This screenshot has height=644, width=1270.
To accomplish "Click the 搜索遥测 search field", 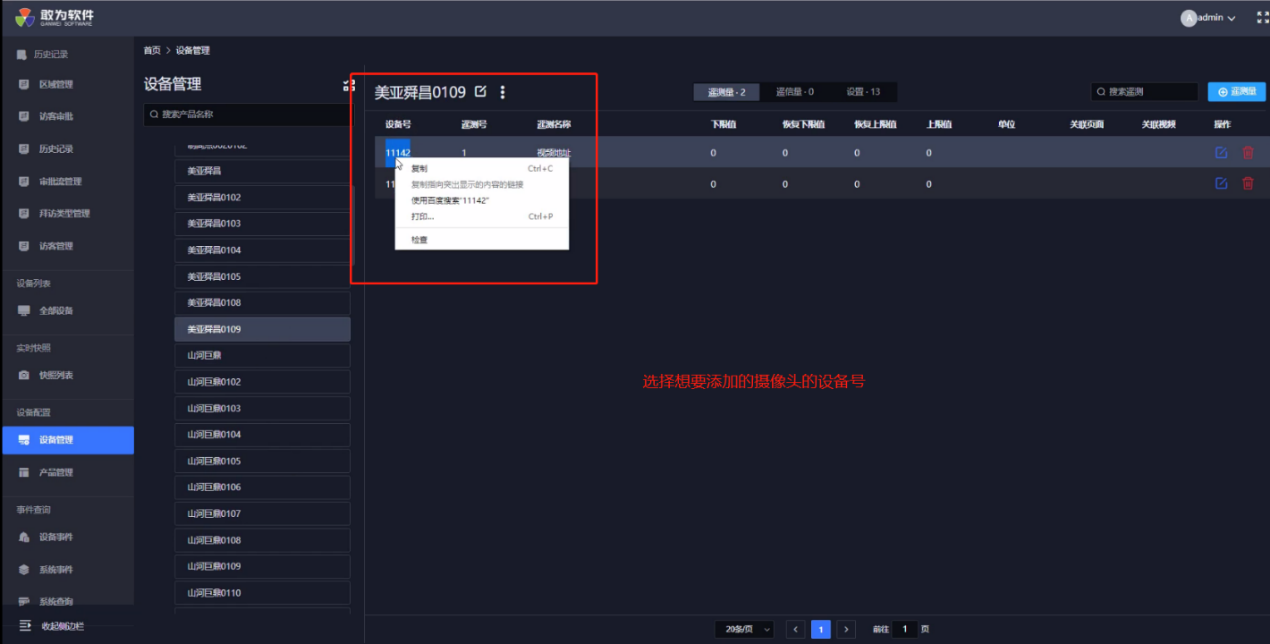I will click(1144, 92).
